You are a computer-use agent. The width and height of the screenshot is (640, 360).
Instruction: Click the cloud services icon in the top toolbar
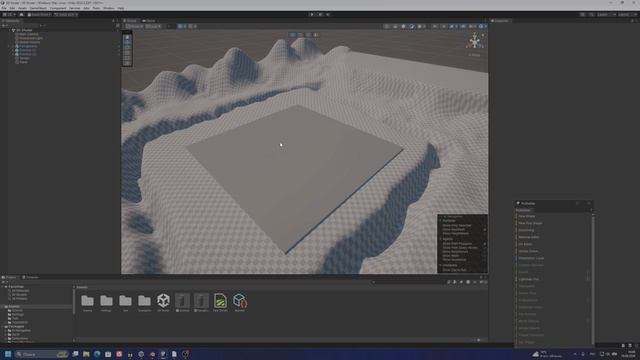tap(22, 14)
